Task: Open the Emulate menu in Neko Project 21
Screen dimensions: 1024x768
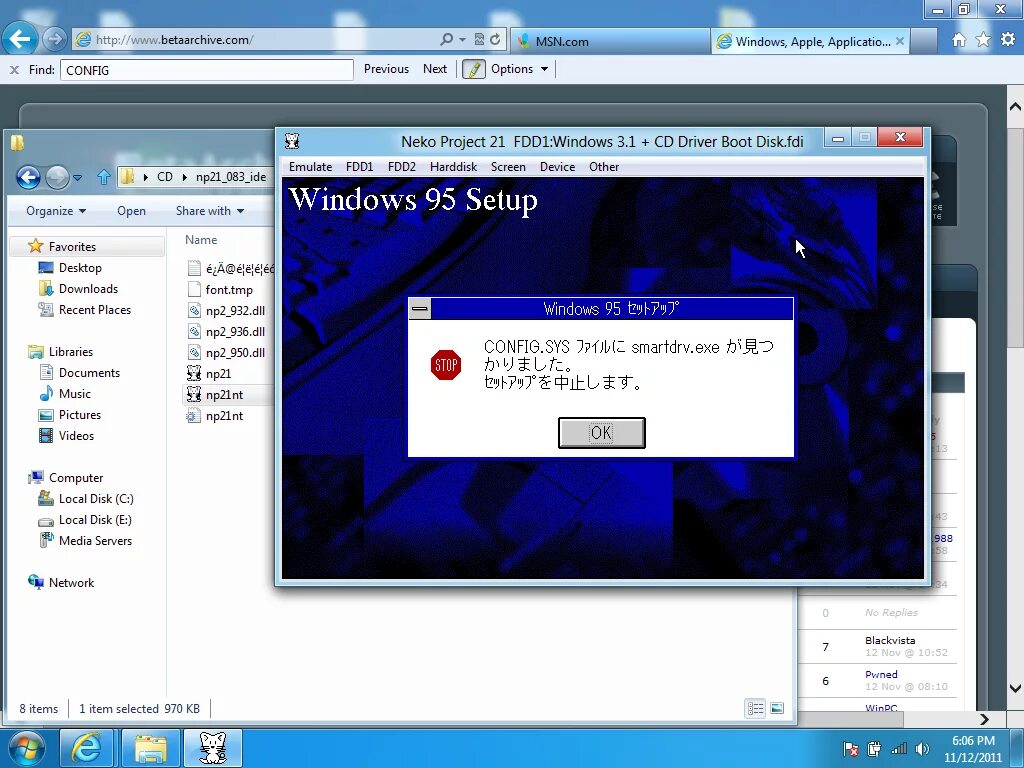Action: [310, 167]
